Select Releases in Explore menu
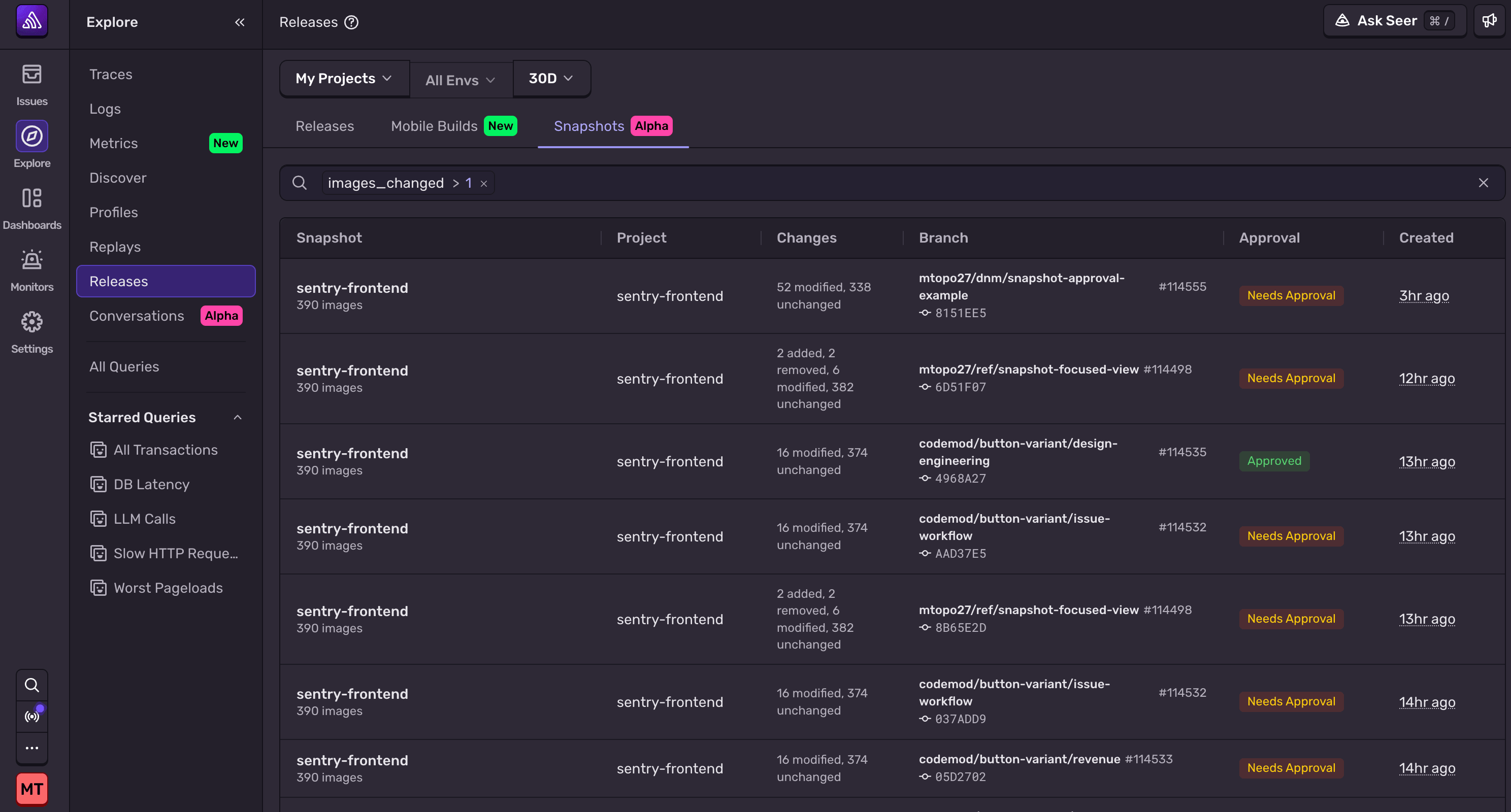Screen dimensions: 1511x812 click(166, 282)
